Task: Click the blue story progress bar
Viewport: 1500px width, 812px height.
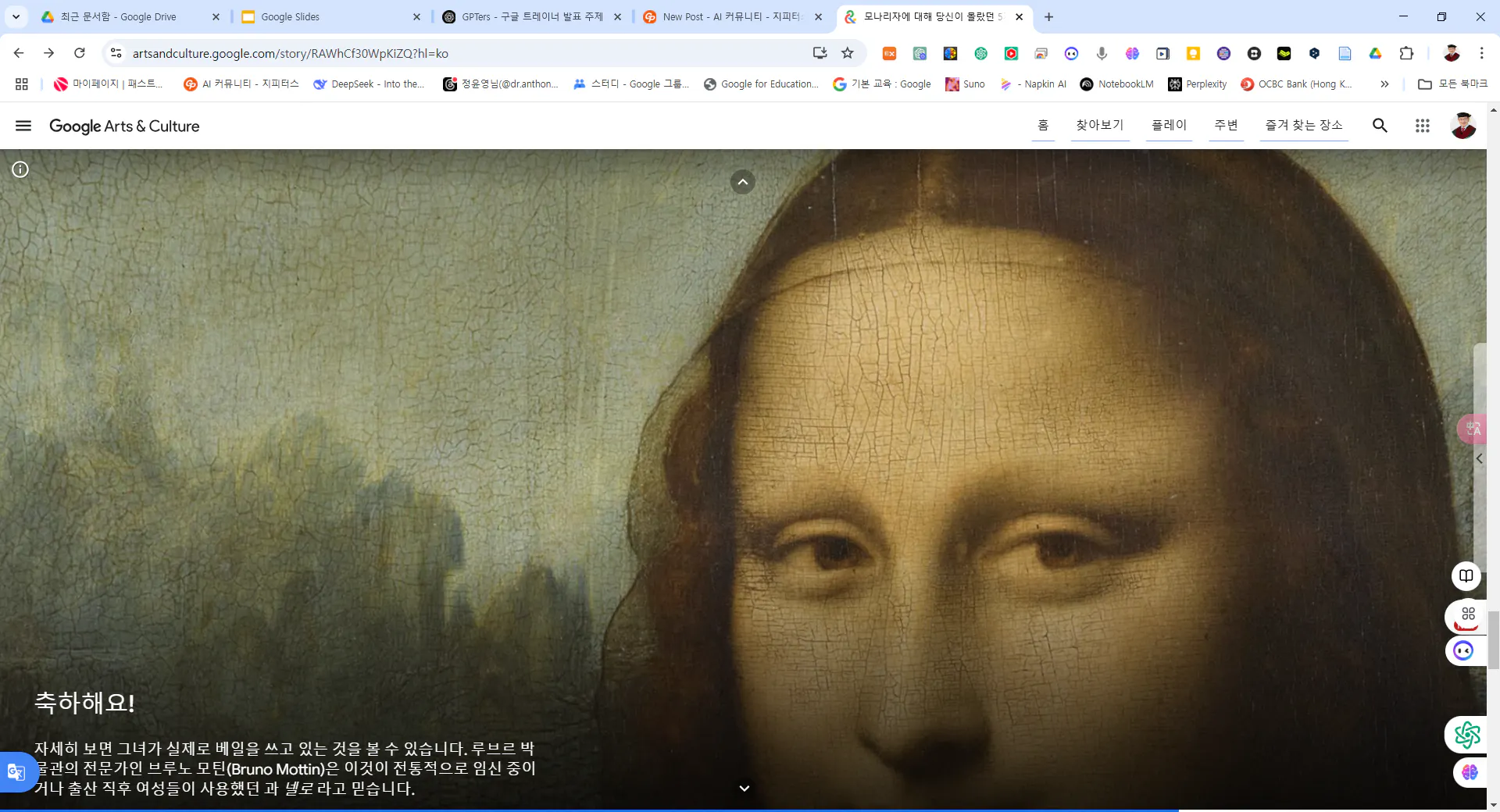Action: click(589, 810)
